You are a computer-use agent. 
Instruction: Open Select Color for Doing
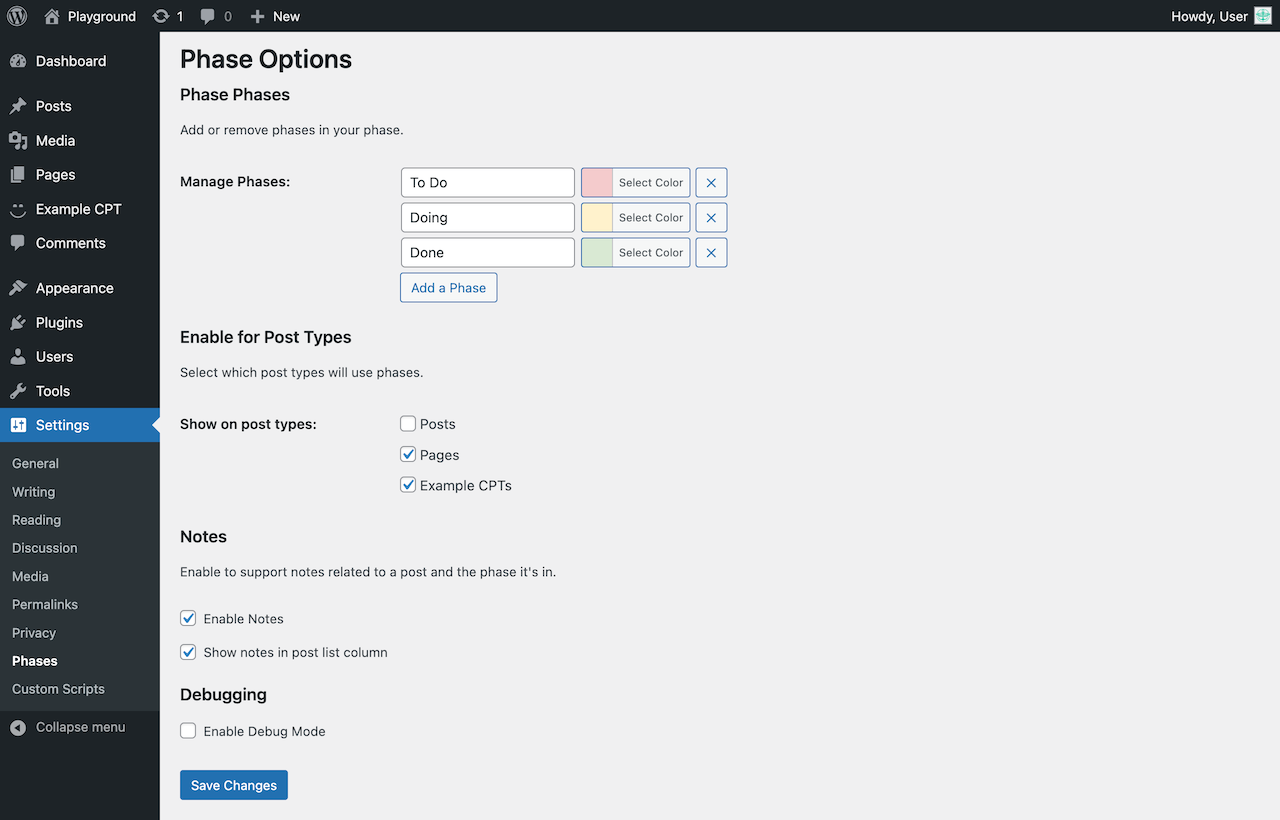tap(651, 218)
